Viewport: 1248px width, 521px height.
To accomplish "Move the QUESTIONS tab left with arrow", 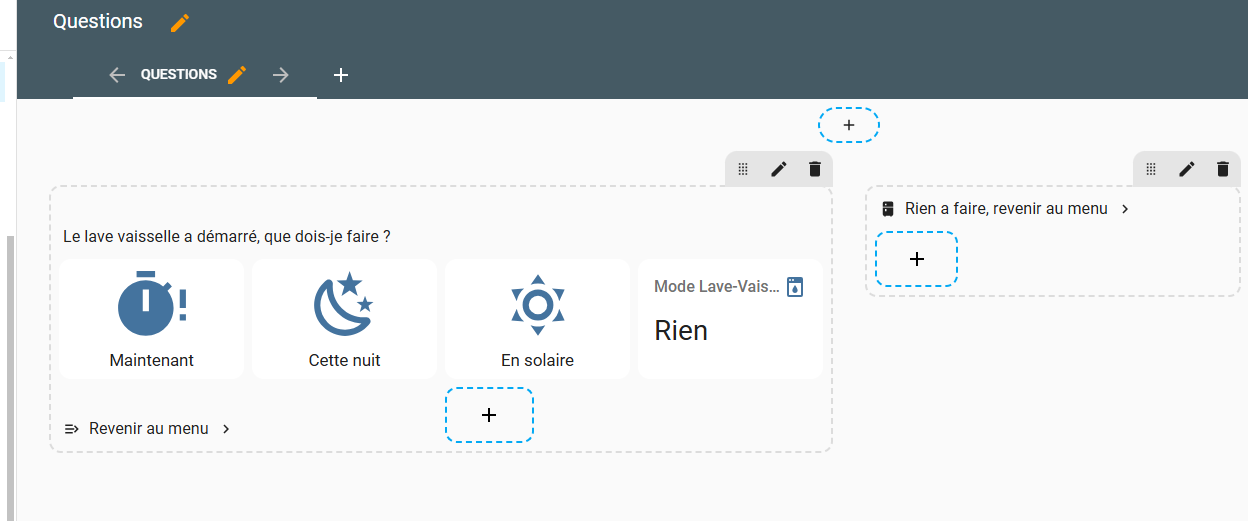I will pyautogui.click(x=117, y=75).
